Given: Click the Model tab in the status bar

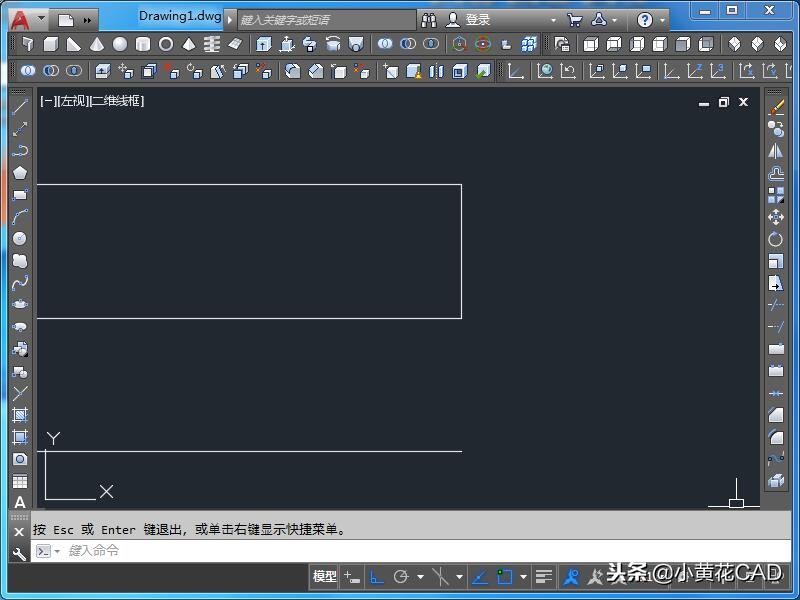Looking at the screenshot, I should click(323, 577).
